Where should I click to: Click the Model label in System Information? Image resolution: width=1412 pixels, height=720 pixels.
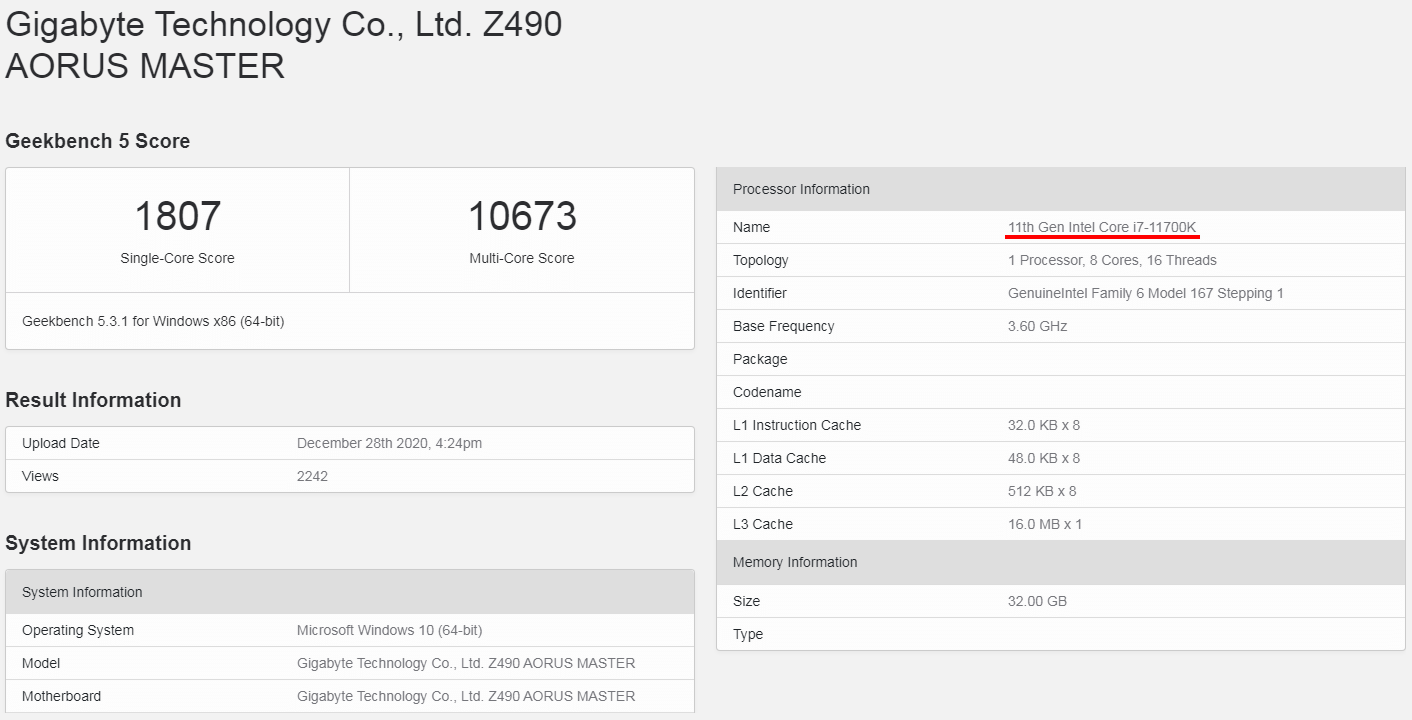(41, 663)
